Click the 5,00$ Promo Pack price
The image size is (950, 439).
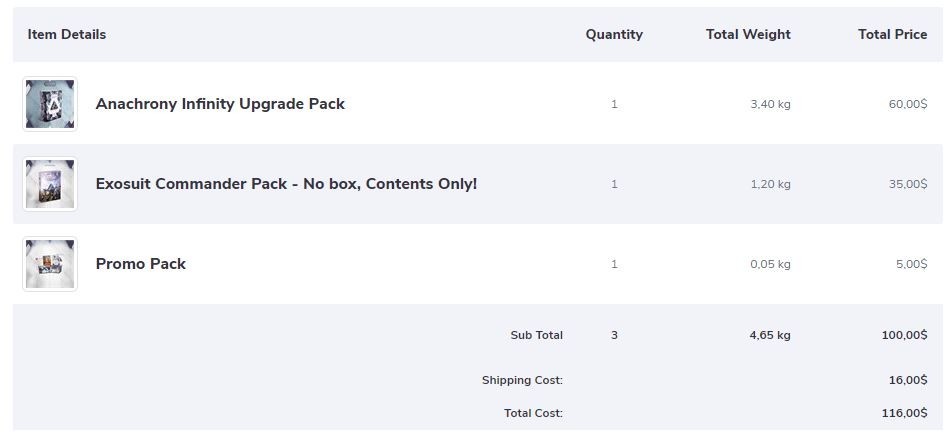[x=911, y=264]
